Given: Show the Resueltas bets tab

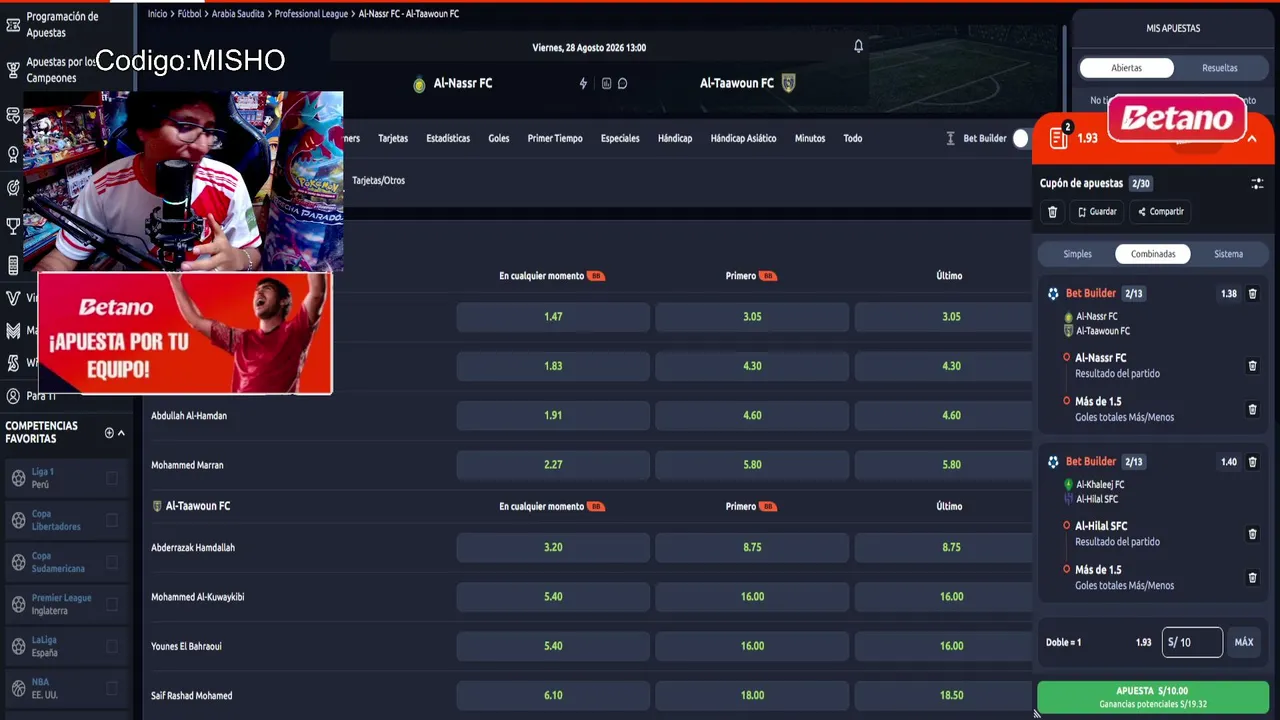Looking at the screenshot, I should pos(1219,68).
